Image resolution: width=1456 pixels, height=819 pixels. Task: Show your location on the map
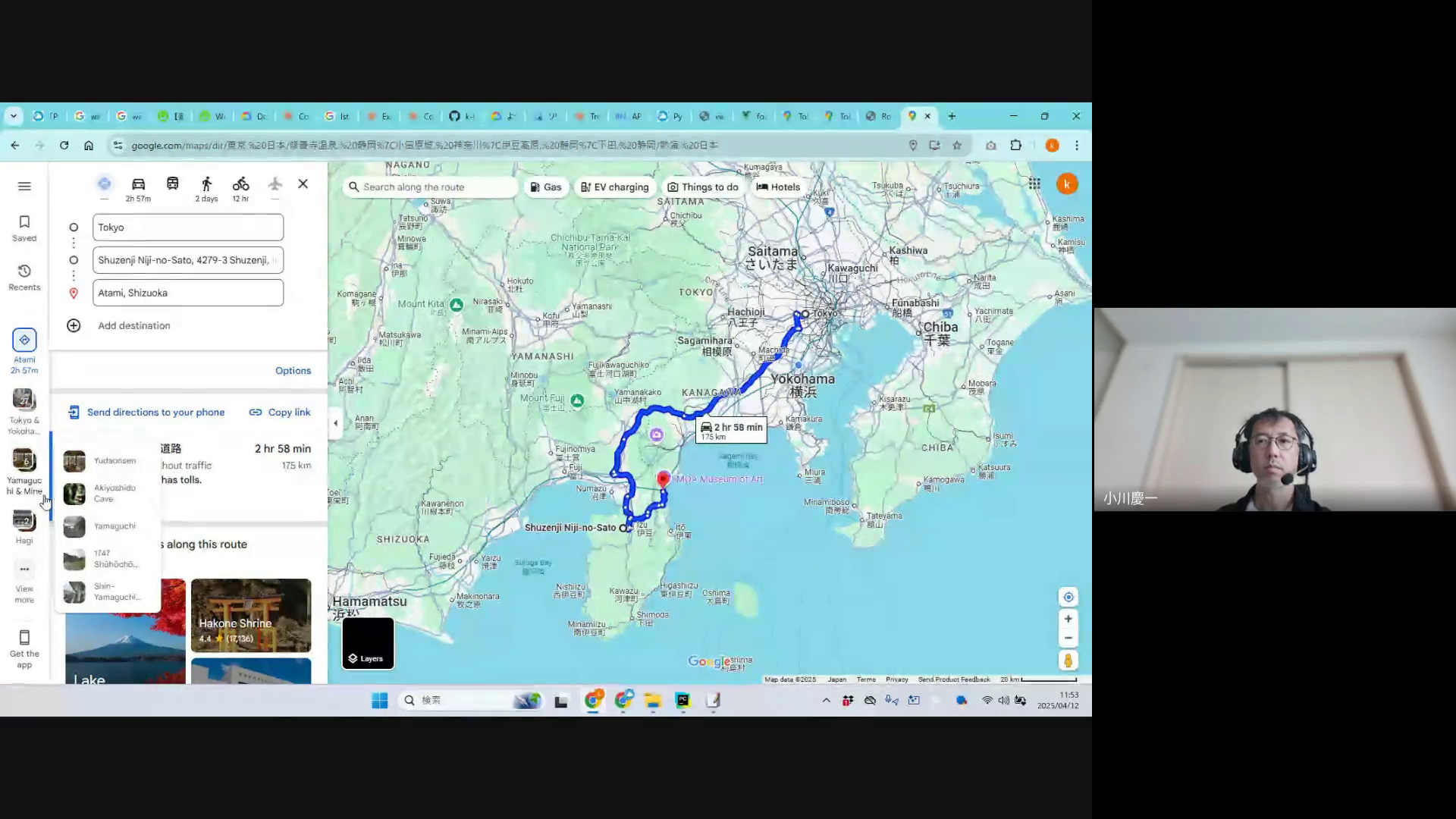pos(1068,597)
